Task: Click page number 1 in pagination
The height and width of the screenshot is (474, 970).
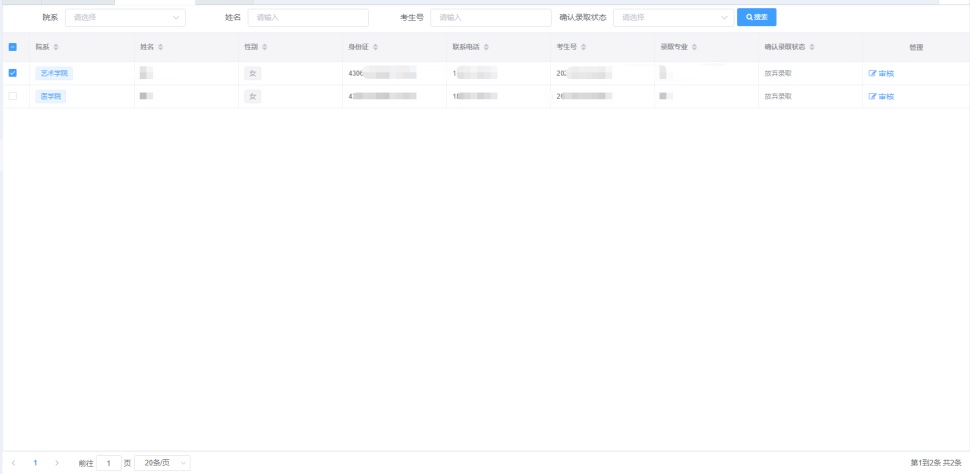Action: (x=35, y=463)
